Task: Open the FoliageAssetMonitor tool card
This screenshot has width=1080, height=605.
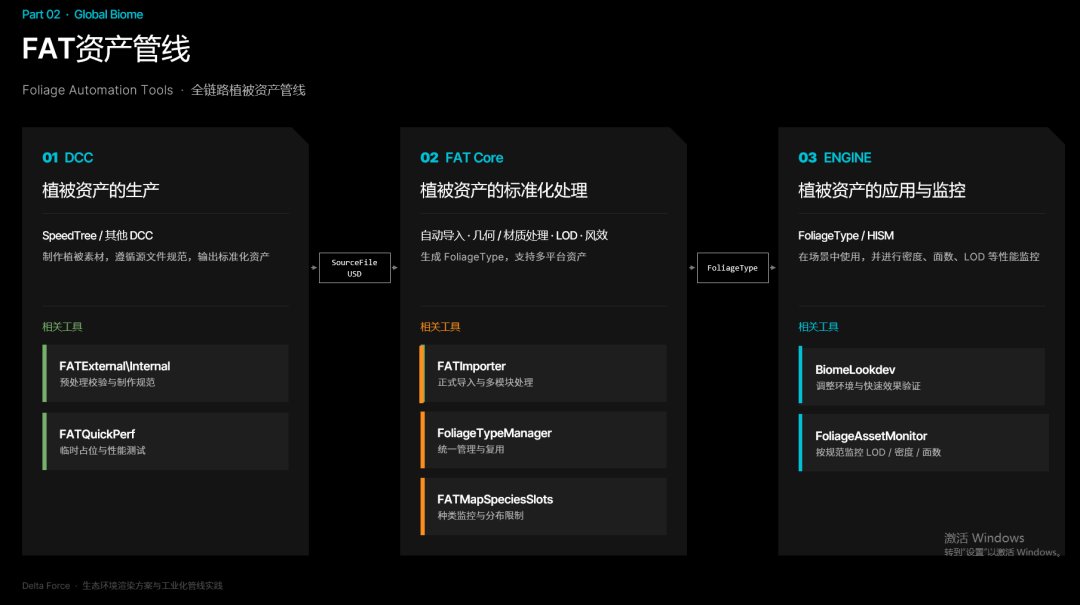Action: tap(924, 443)
